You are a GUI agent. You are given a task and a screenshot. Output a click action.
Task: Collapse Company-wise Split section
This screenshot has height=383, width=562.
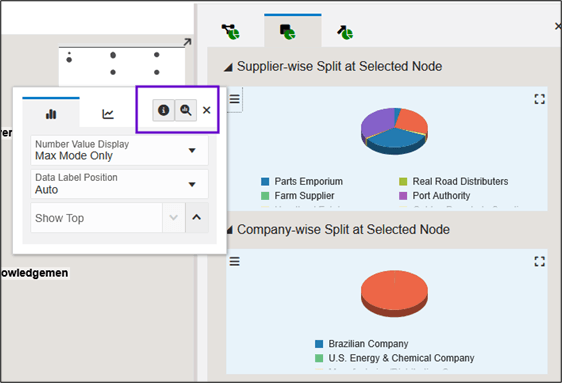coord(230,230)
